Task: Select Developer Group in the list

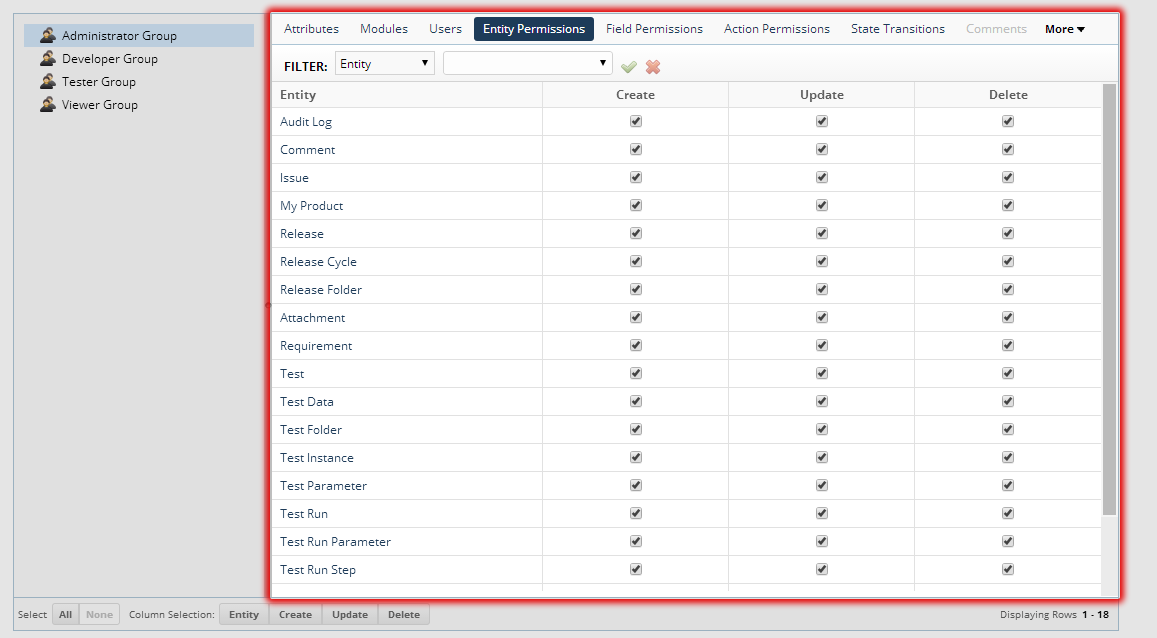Action: [139, 58]
